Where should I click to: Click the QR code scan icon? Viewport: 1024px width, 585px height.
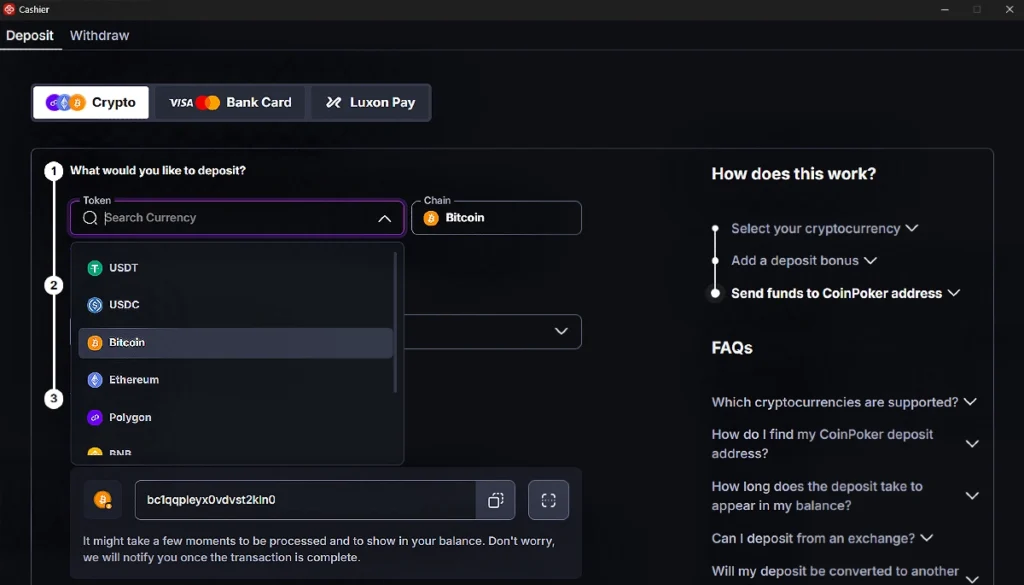(x=548, y=500)
